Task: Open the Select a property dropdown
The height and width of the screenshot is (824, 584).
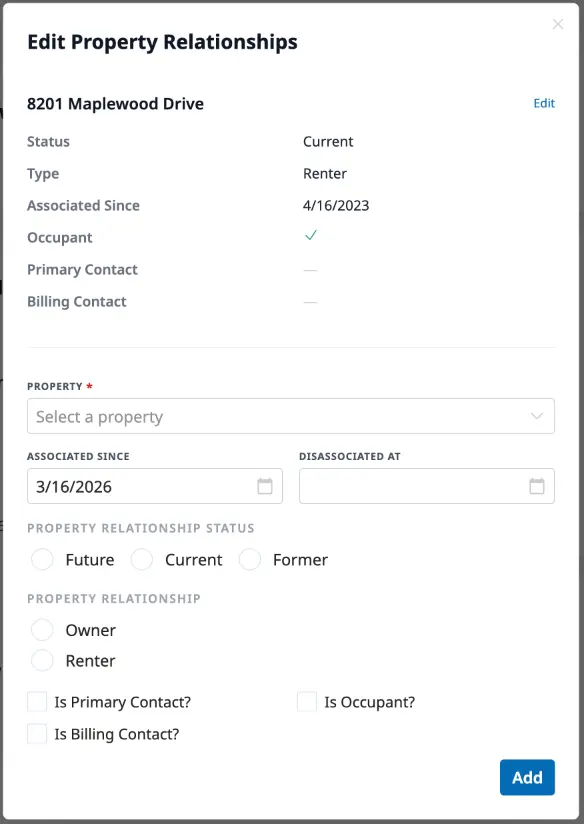Action: [290, 415]
